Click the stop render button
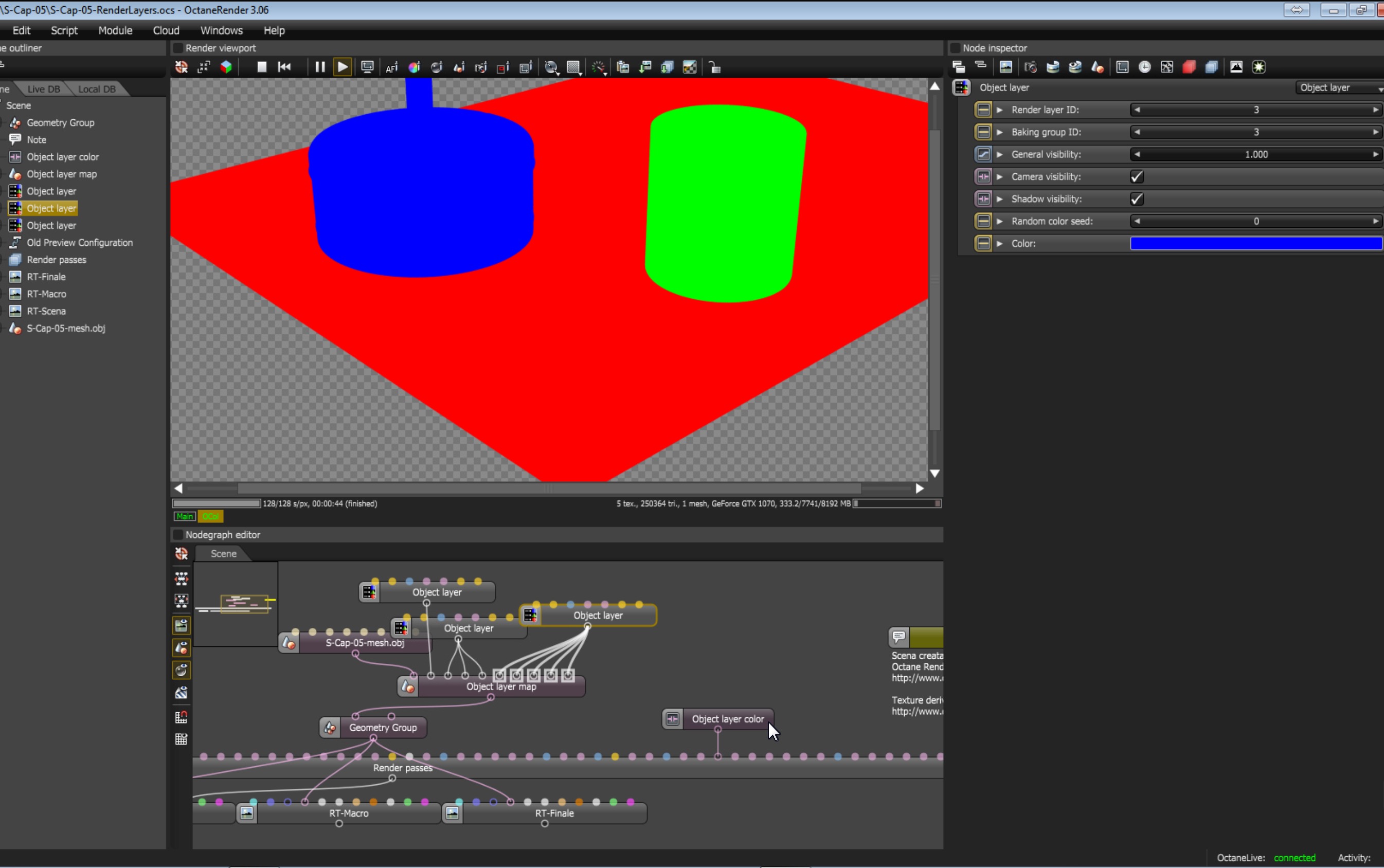This screenshot has height=868, width=1384. [262, 67]
